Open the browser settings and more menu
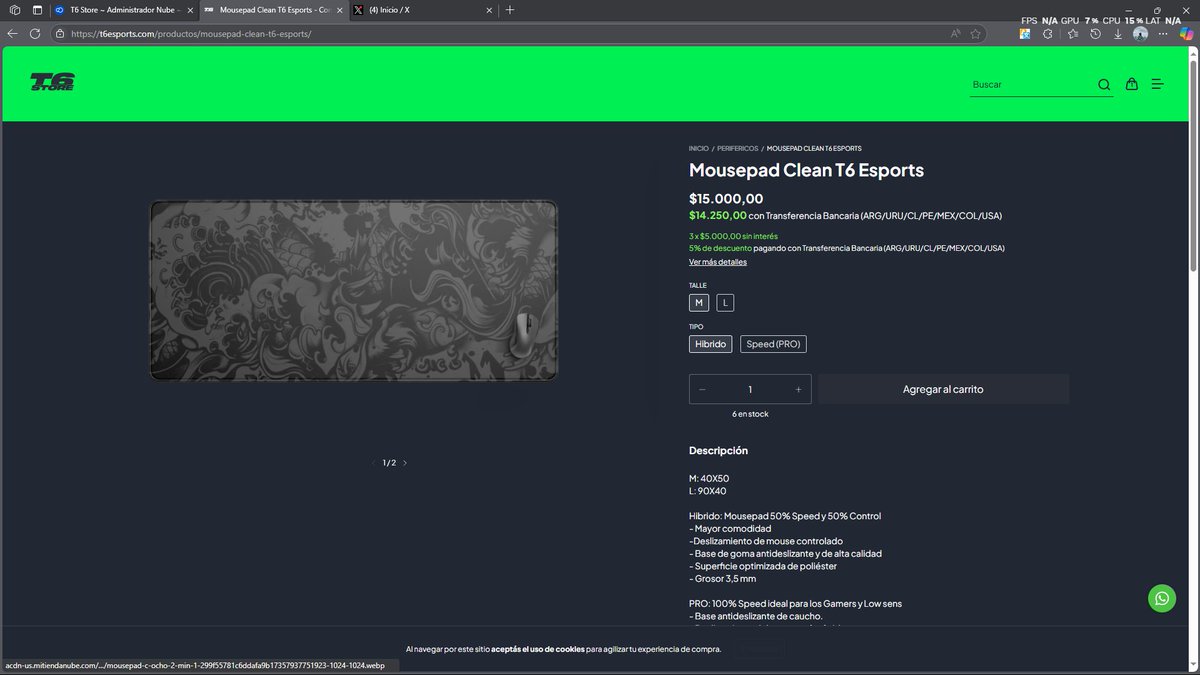The height and width of the screenshot is (675, 1200). coord(1163,33)
